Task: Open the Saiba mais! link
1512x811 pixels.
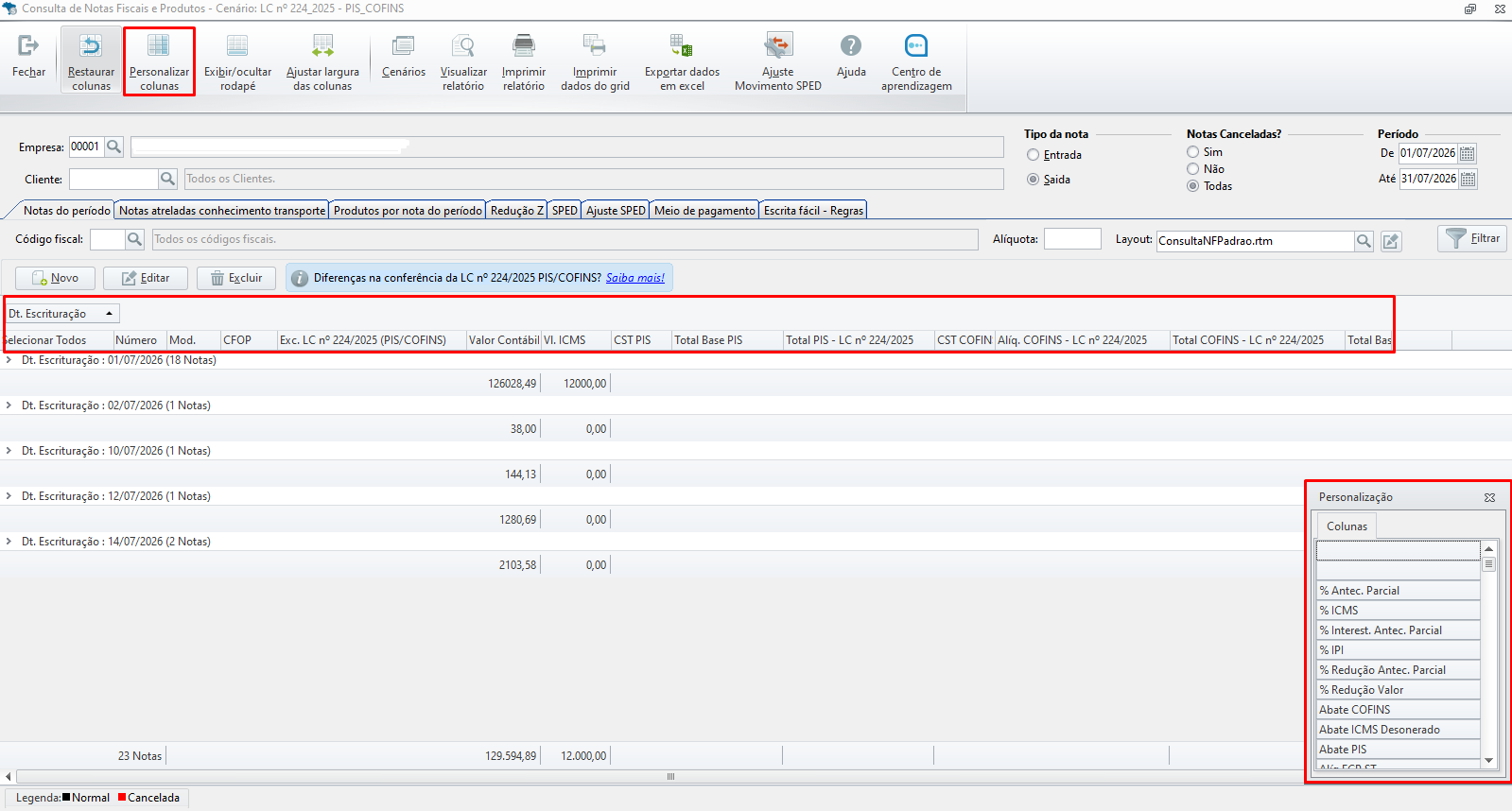Action: click(635, 278)
